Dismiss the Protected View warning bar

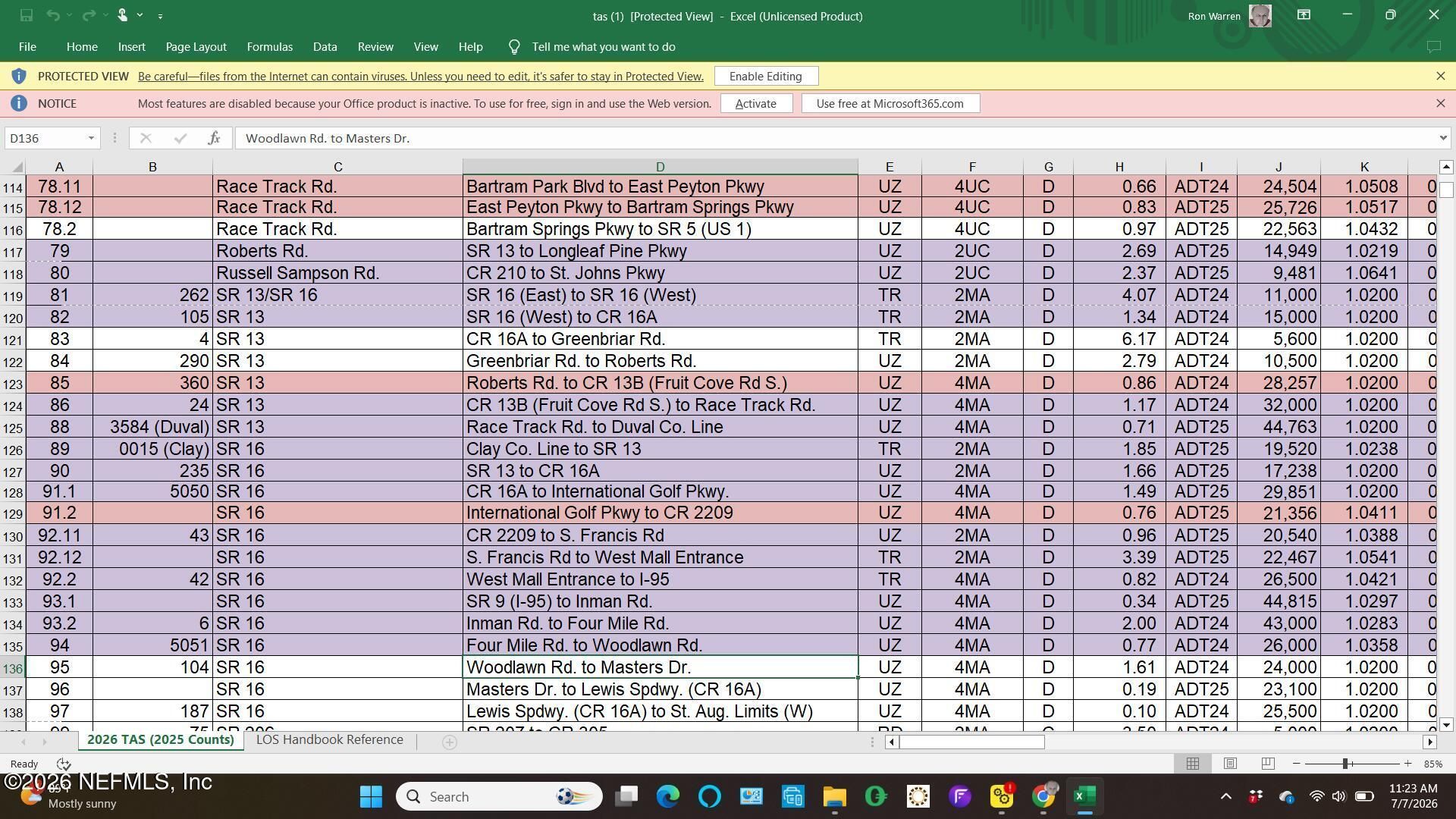[1440, 76]
